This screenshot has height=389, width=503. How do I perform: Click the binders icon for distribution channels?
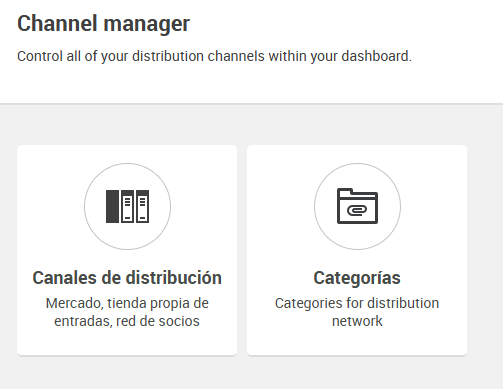127,206
